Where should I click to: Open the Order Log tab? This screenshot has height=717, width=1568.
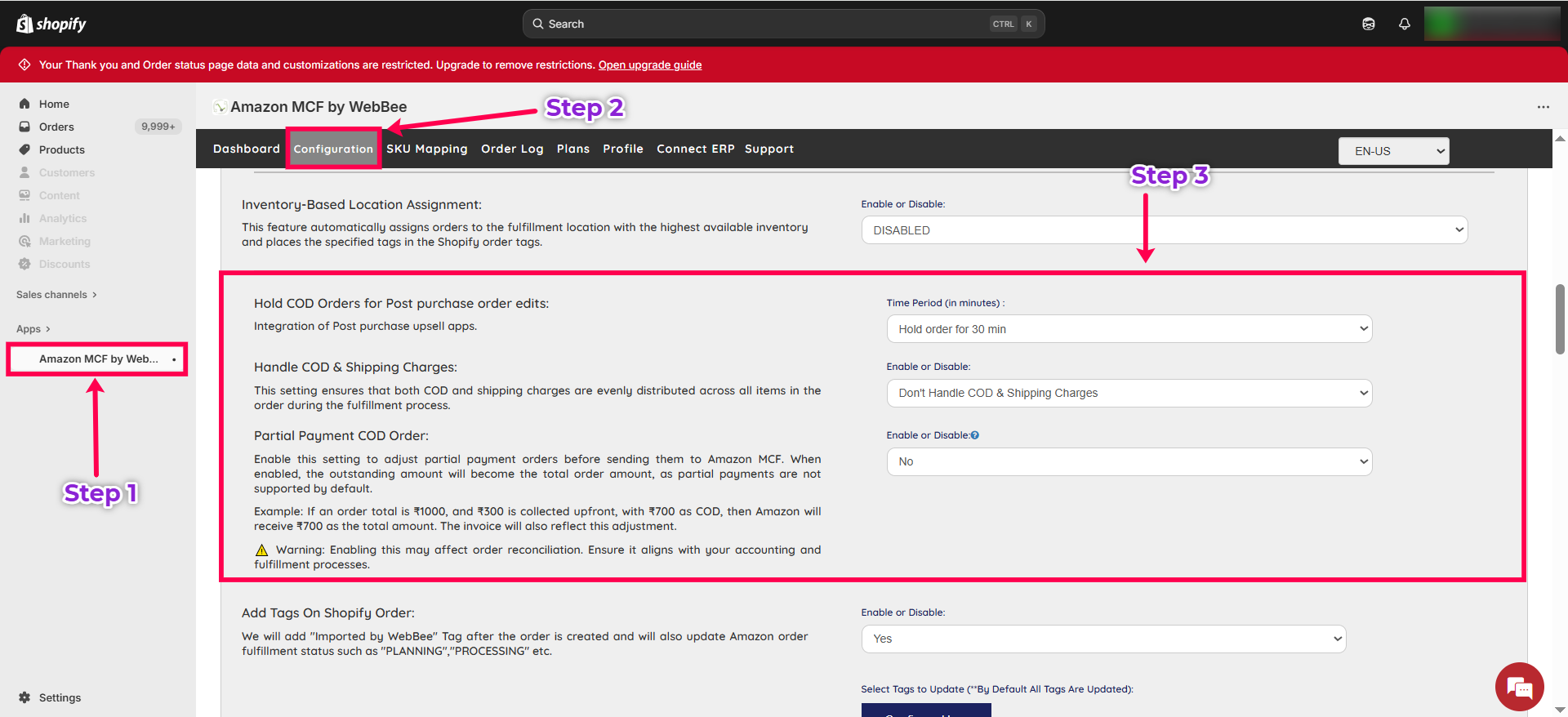click(x=512, y=149)
